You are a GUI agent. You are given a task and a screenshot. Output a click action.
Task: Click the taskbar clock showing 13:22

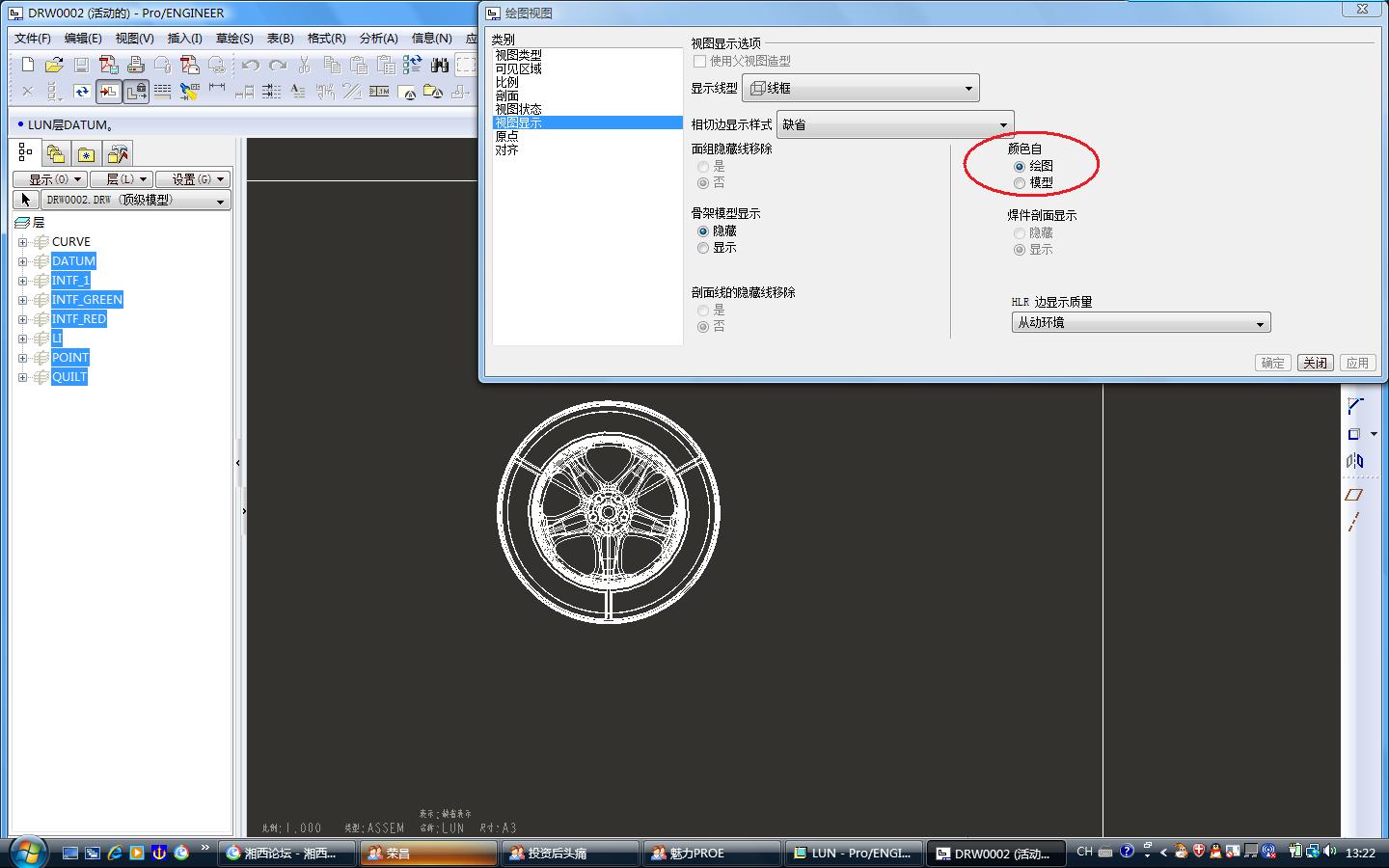pyautogui.click(x=1360, y=853)
